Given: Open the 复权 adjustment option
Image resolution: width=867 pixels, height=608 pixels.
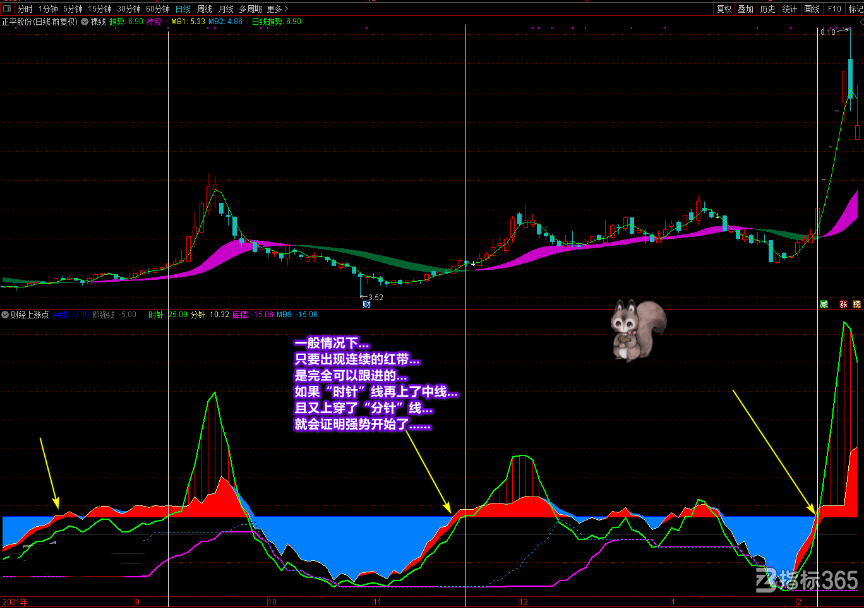Looking at the screenshot, I should pos(724,9).
